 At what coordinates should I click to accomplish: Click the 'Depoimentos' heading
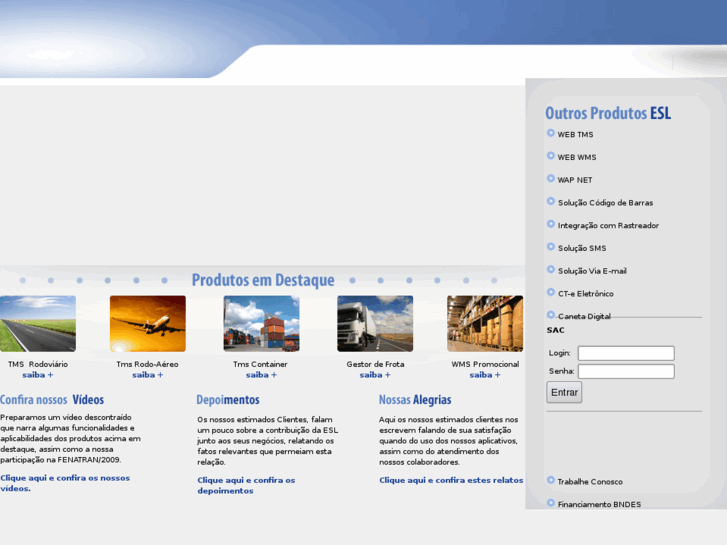click(228, 400)
